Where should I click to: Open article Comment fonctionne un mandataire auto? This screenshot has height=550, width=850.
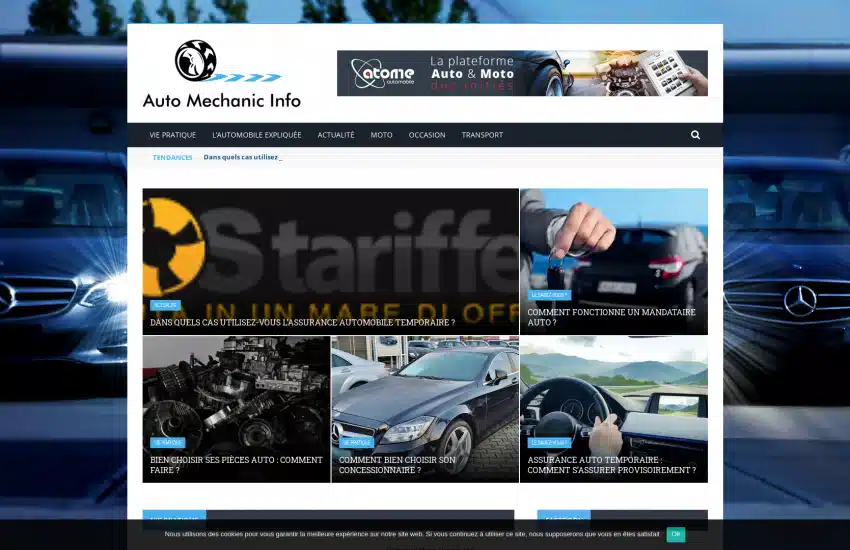611,317
